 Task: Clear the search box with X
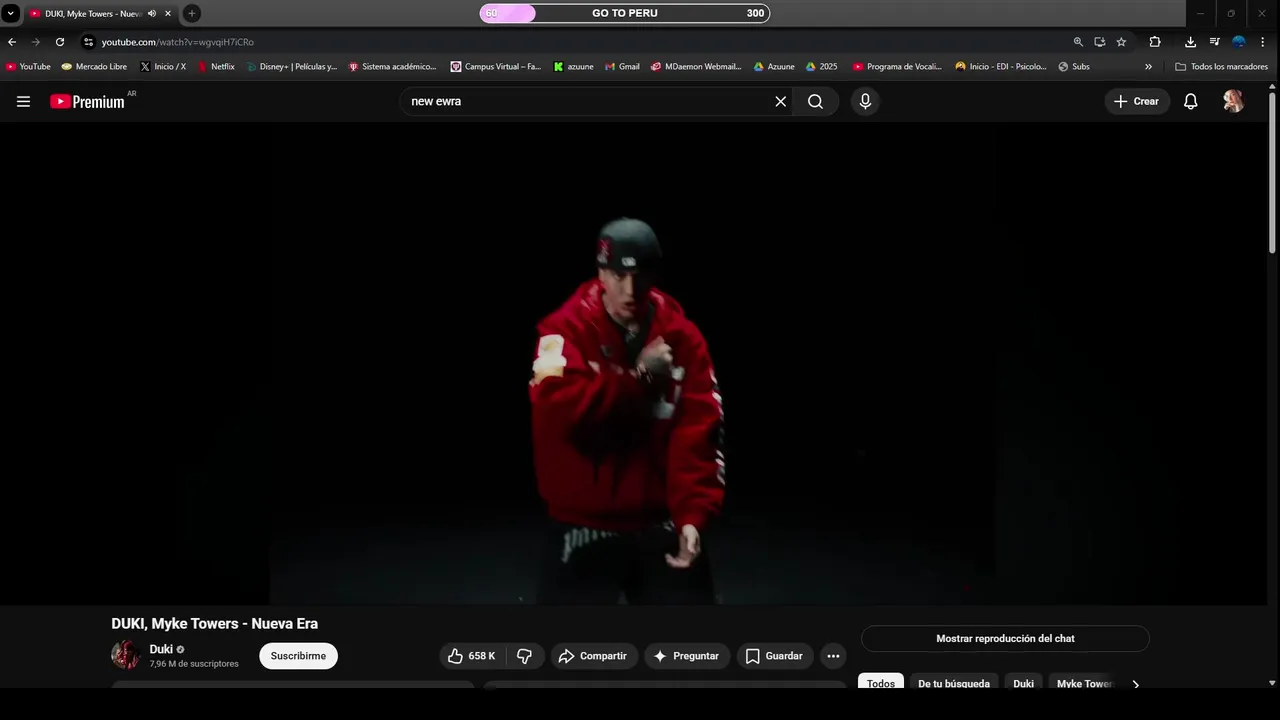tap(781, 101)
